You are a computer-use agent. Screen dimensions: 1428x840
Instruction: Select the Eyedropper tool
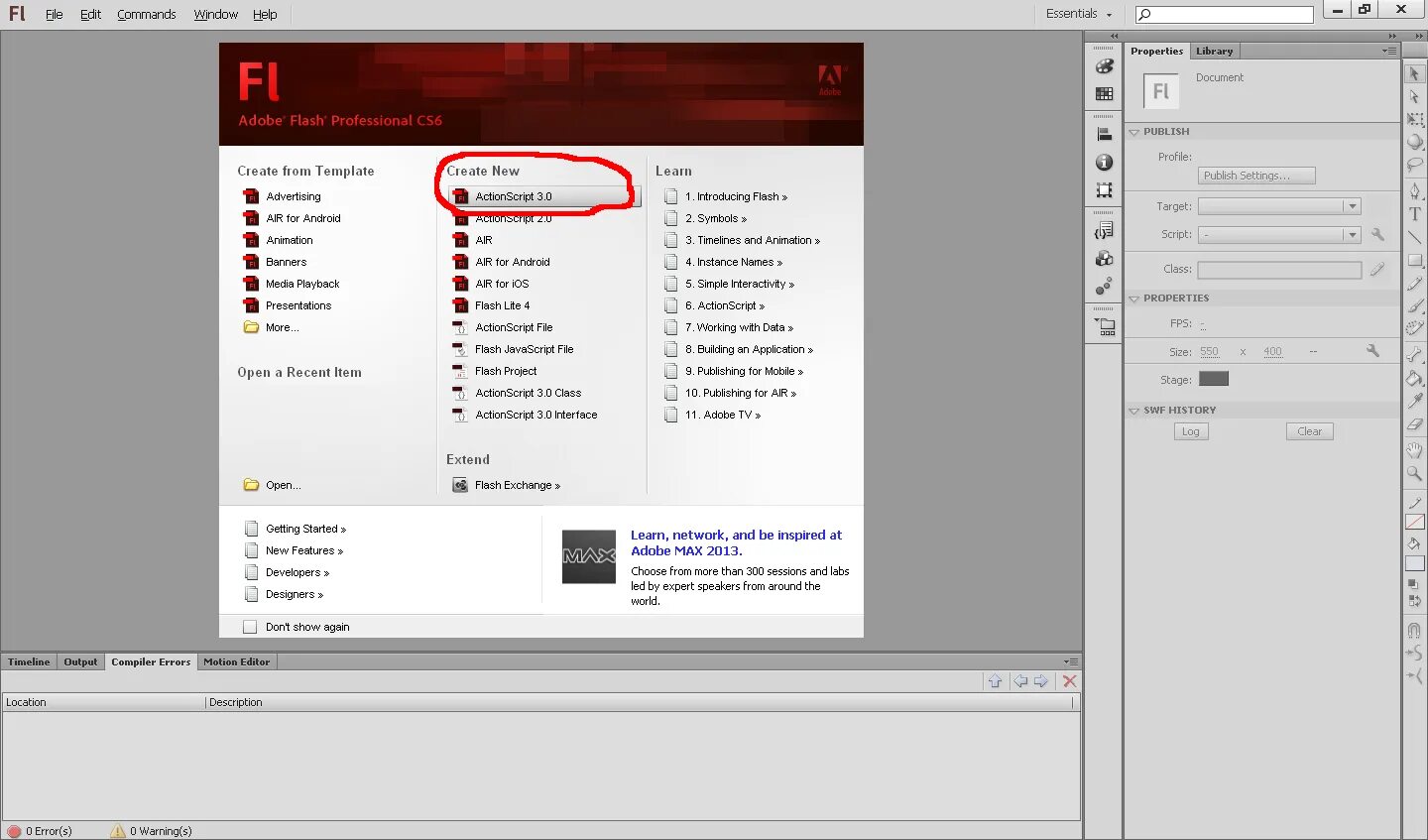click(1415, 401)
